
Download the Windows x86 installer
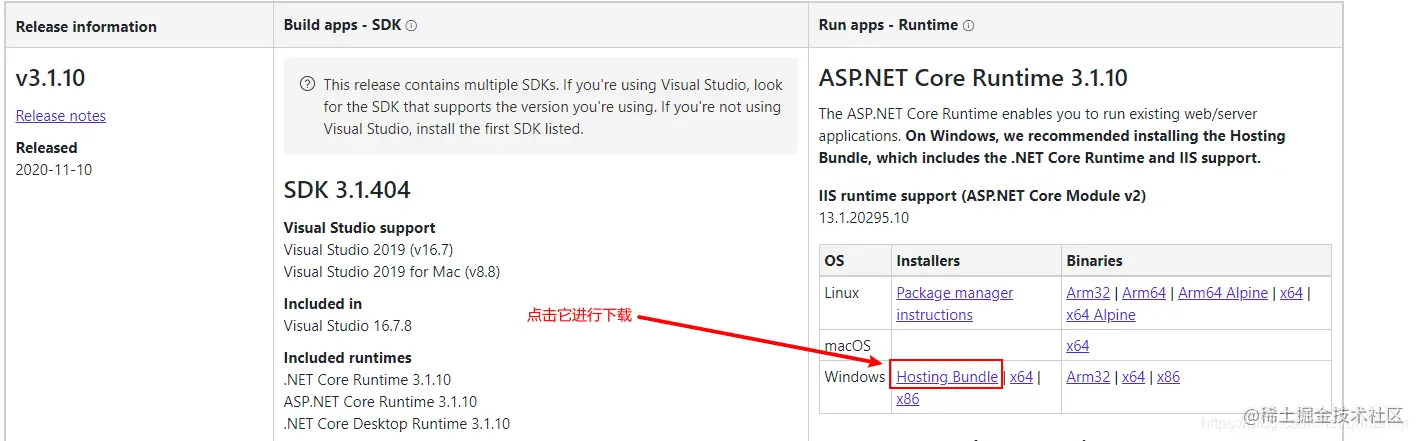click(908, 399)
